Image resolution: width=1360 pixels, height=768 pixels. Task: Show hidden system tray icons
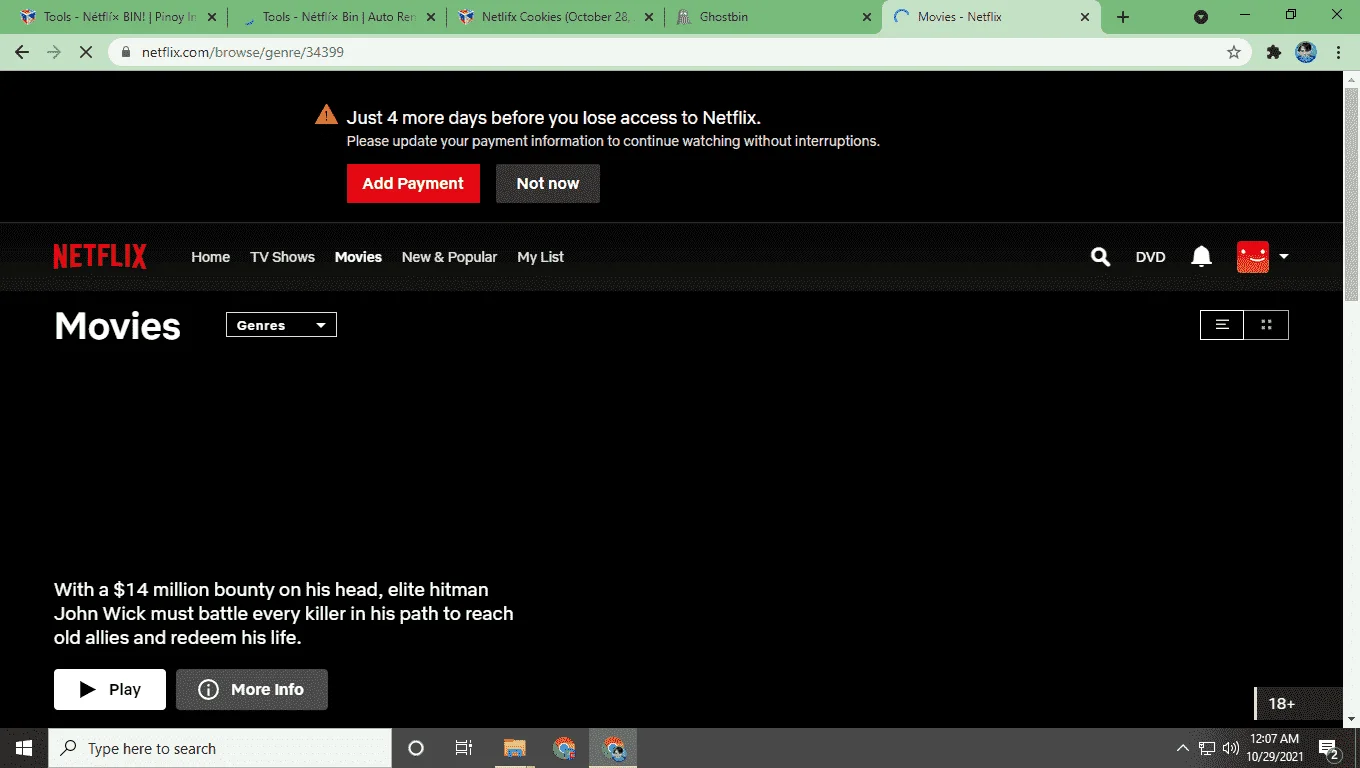[1183, 748]
